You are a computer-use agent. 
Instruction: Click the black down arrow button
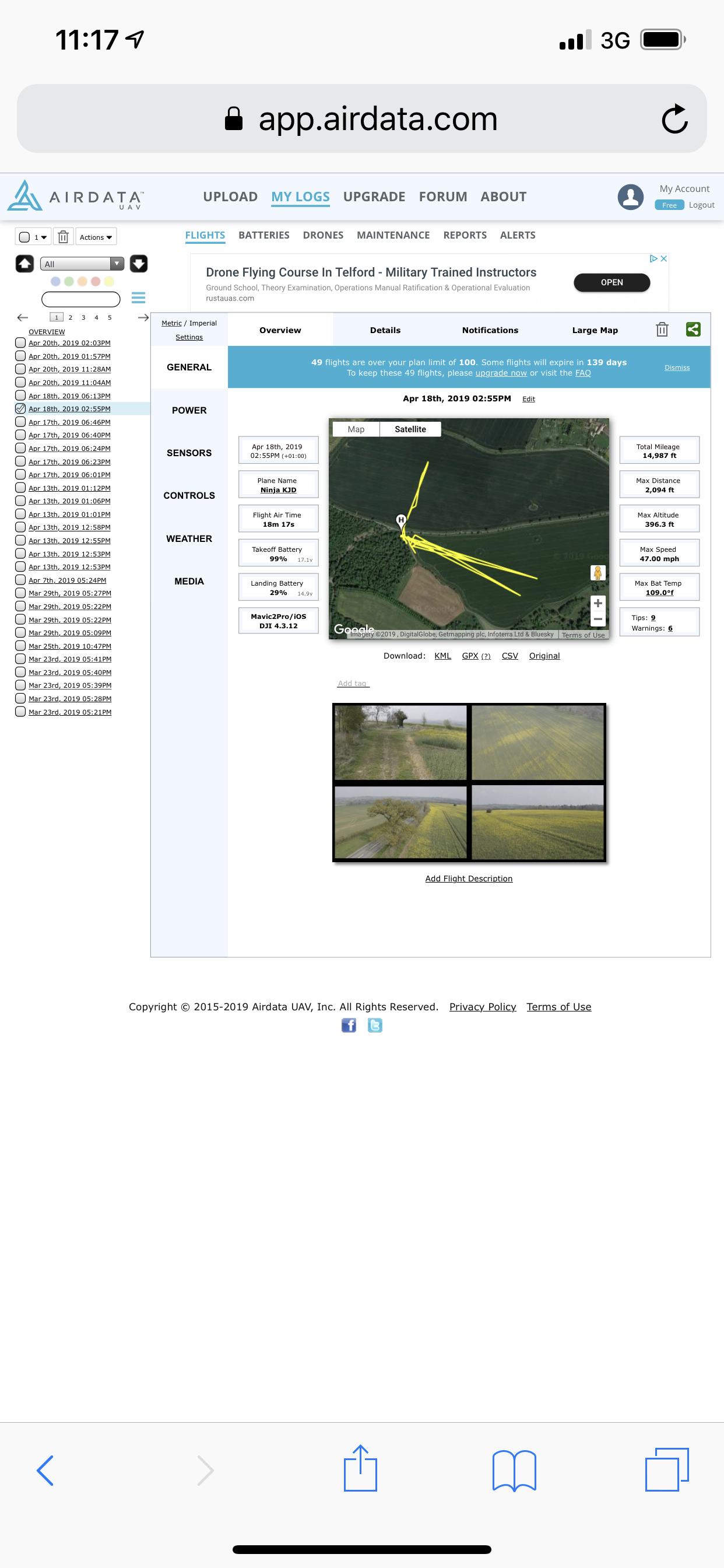coord(139,264)
